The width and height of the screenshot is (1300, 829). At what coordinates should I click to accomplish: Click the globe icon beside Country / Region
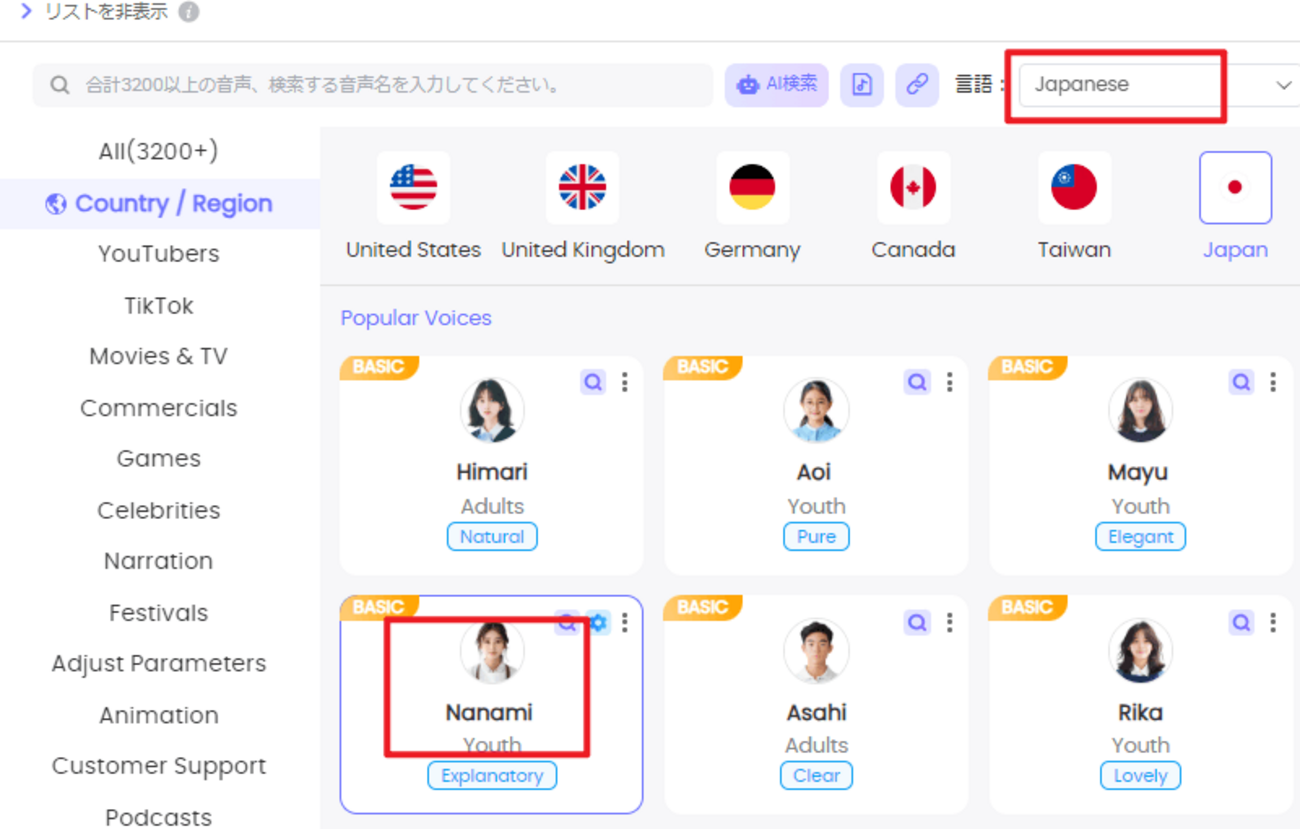pyautogui.click(x=58, y=203)
